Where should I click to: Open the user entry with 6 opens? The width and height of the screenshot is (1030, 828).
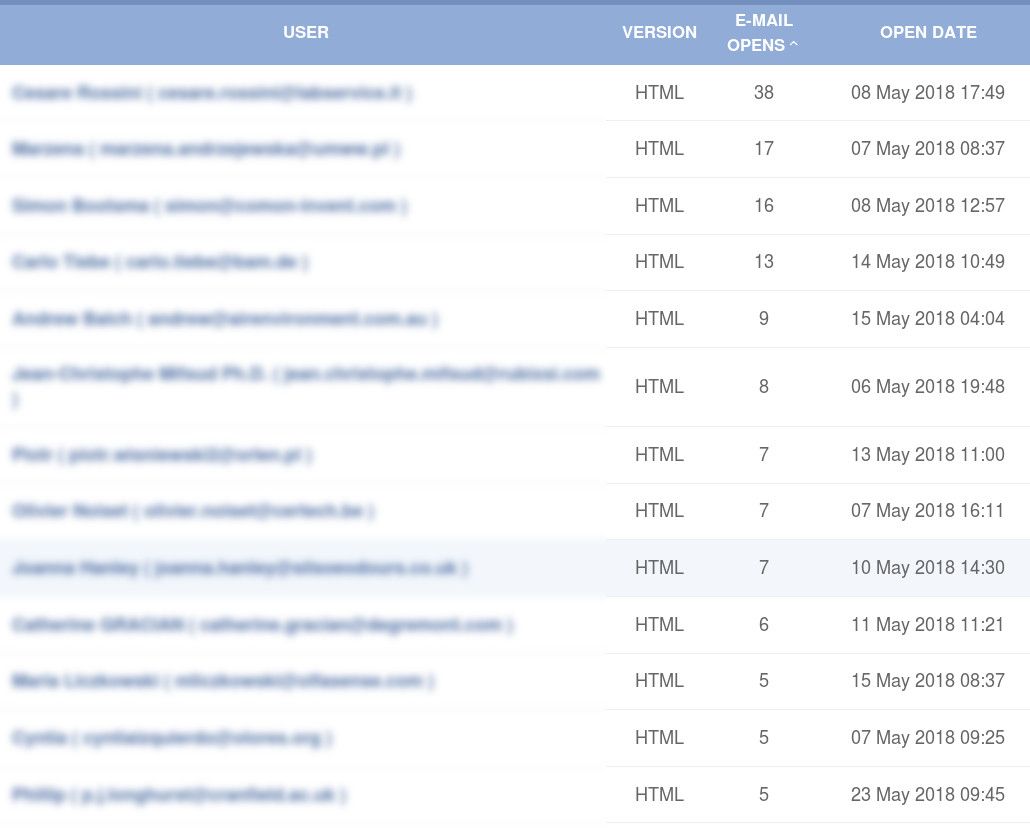click(x=263, y=625)
